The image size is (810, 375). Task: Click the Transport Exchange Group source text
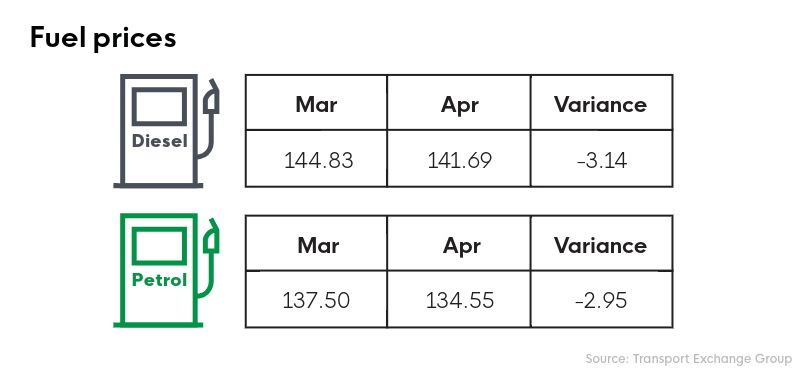tap(712, 359)
